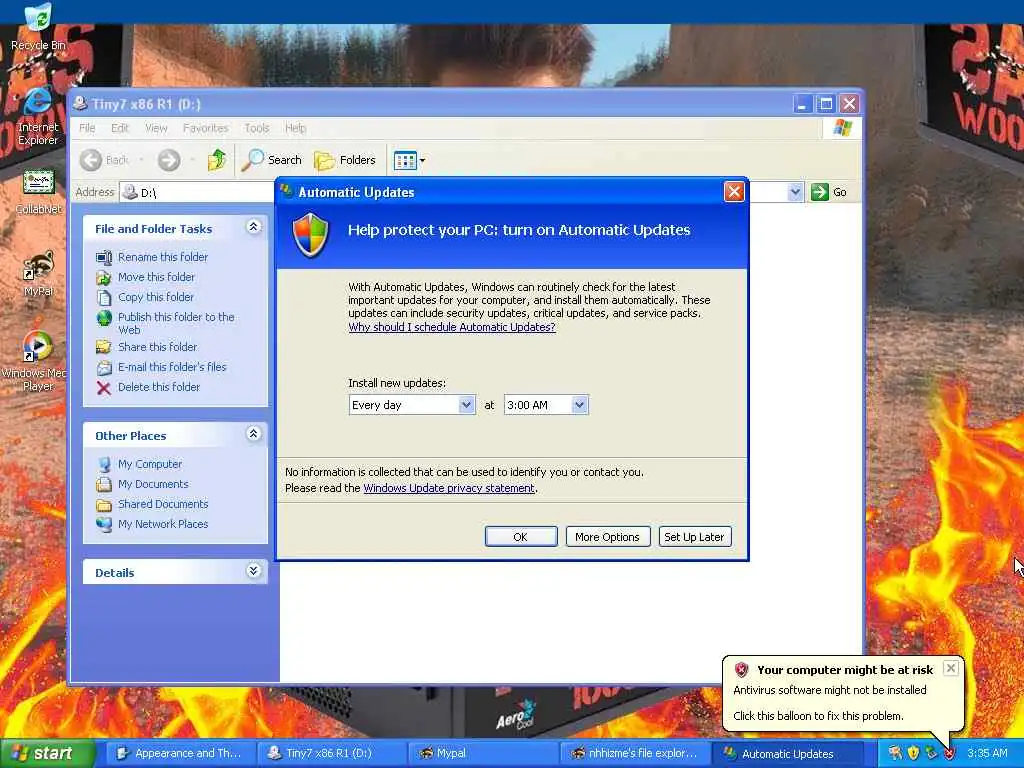Click the Windows flag logo in Explorer
Image resolution: width=1024 pixels, height=768 pixels.
tap(842, 127)
